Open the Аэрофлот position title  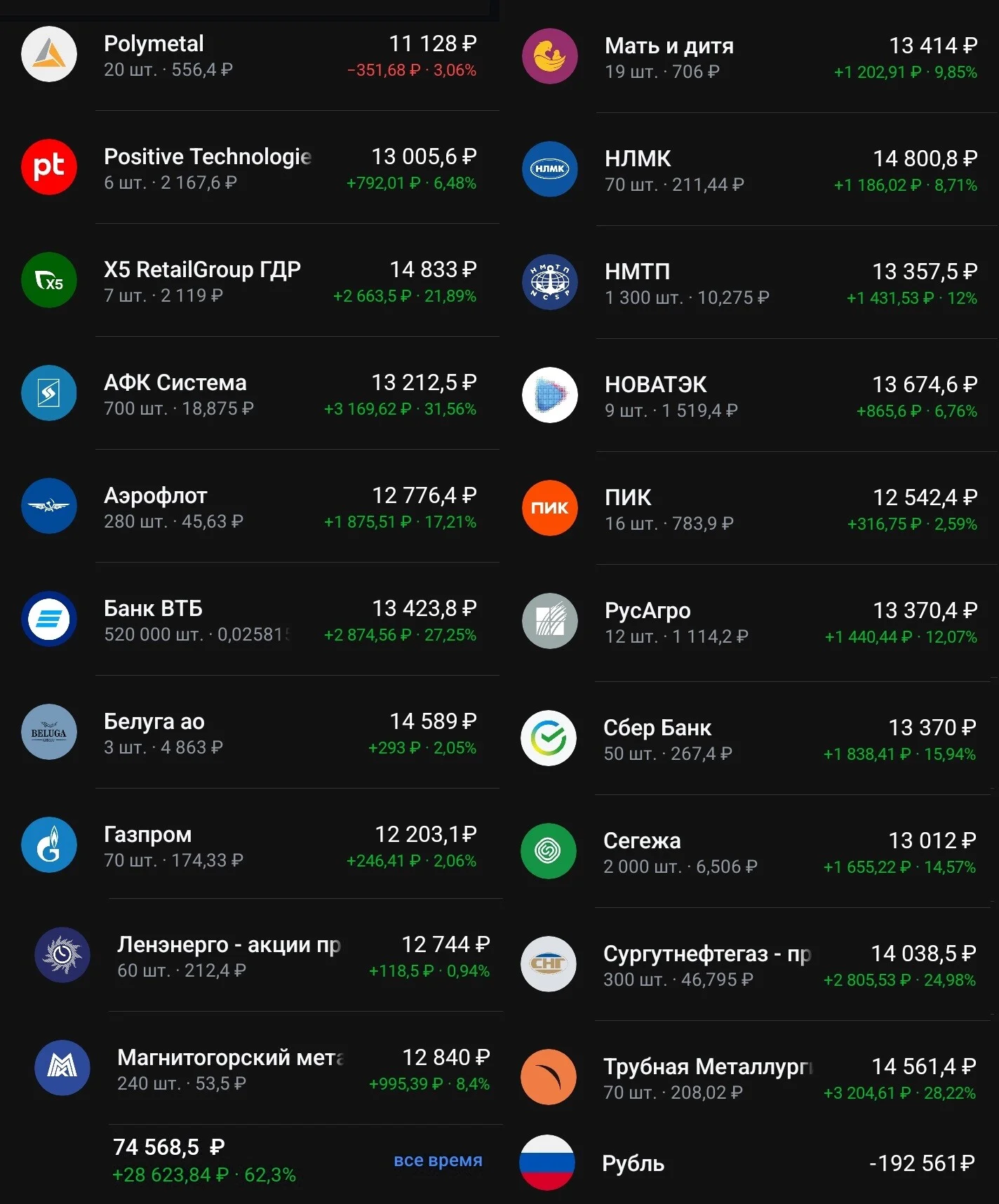click(156, 495)
